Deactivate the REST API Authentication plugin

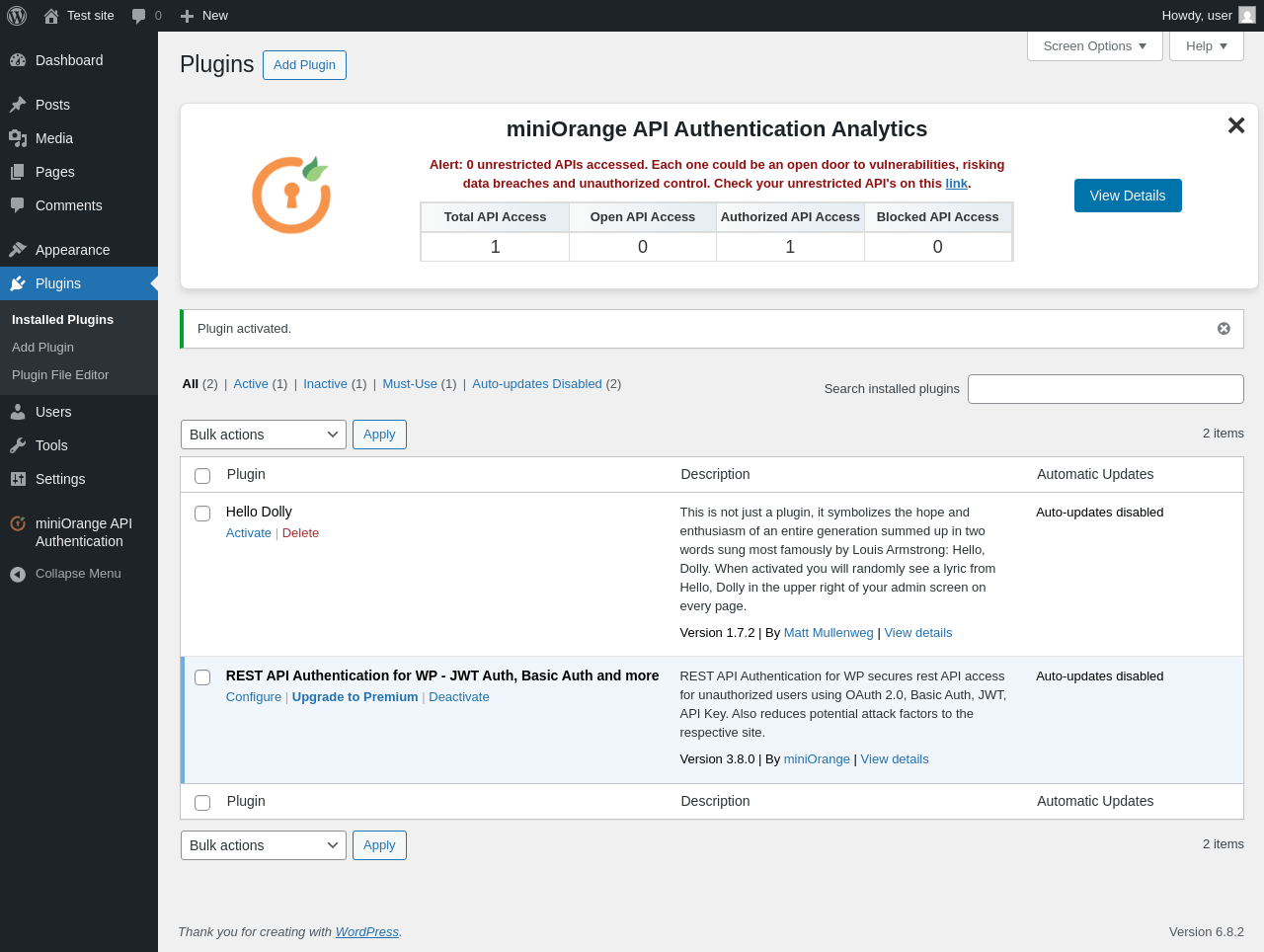coord(459,697)
